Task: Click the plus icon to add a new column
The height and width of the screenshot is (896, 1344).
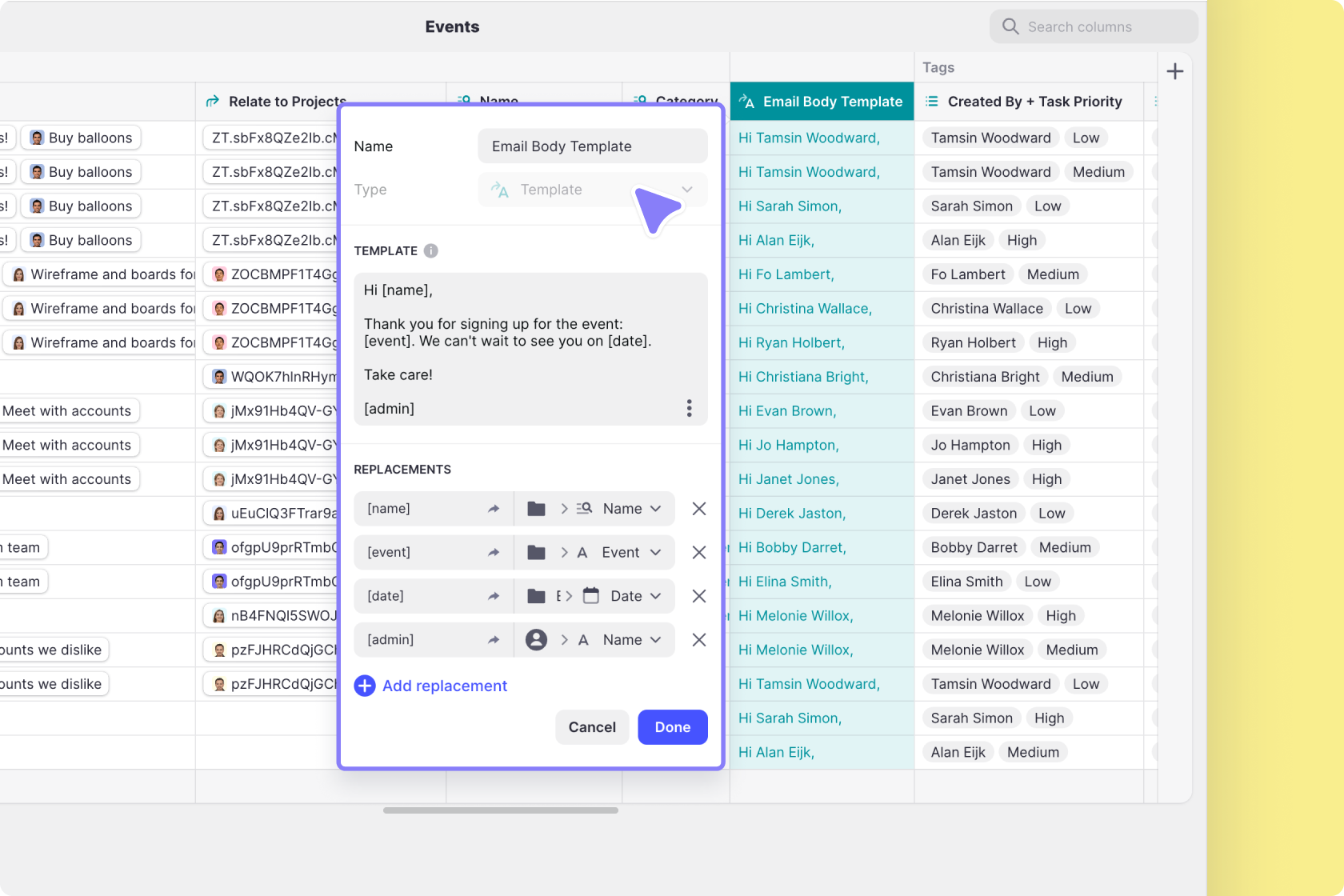Action: pyautogui.click(x=1175, y=71)
